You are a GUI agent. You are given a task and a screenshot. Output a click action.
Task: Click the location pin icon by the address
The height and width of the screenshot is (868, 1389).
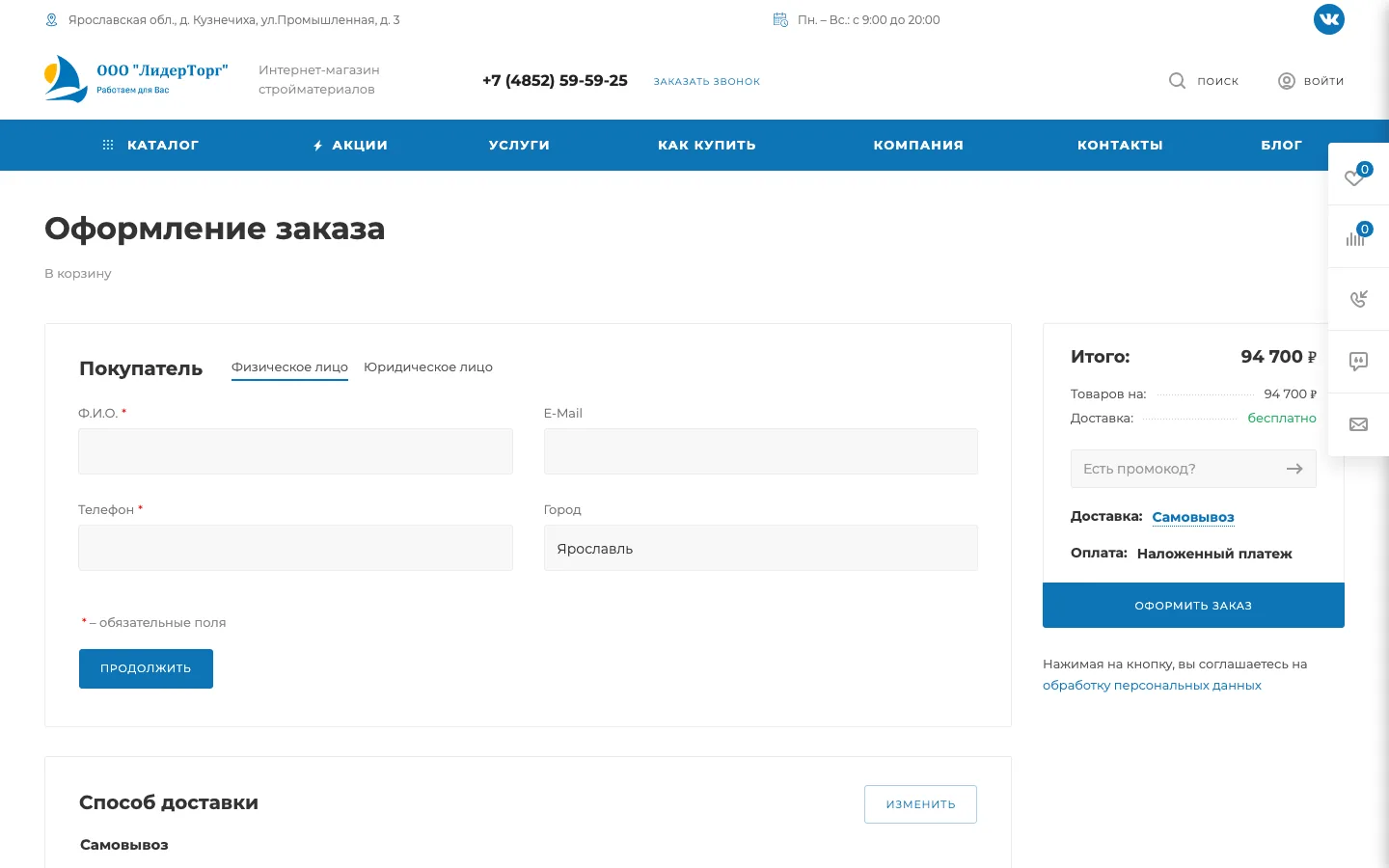pos(52,19)
